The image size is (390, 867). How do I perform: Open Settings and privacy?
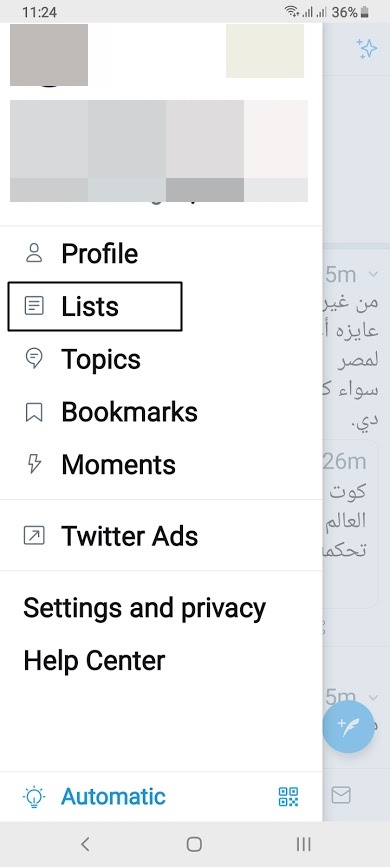pos(144,608)
